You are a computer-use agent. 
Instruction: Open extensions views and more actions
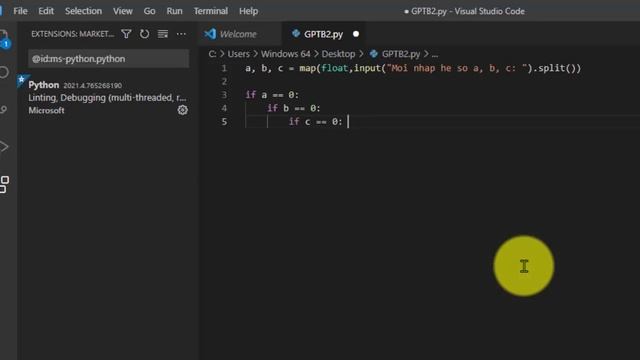pos(181,34)
